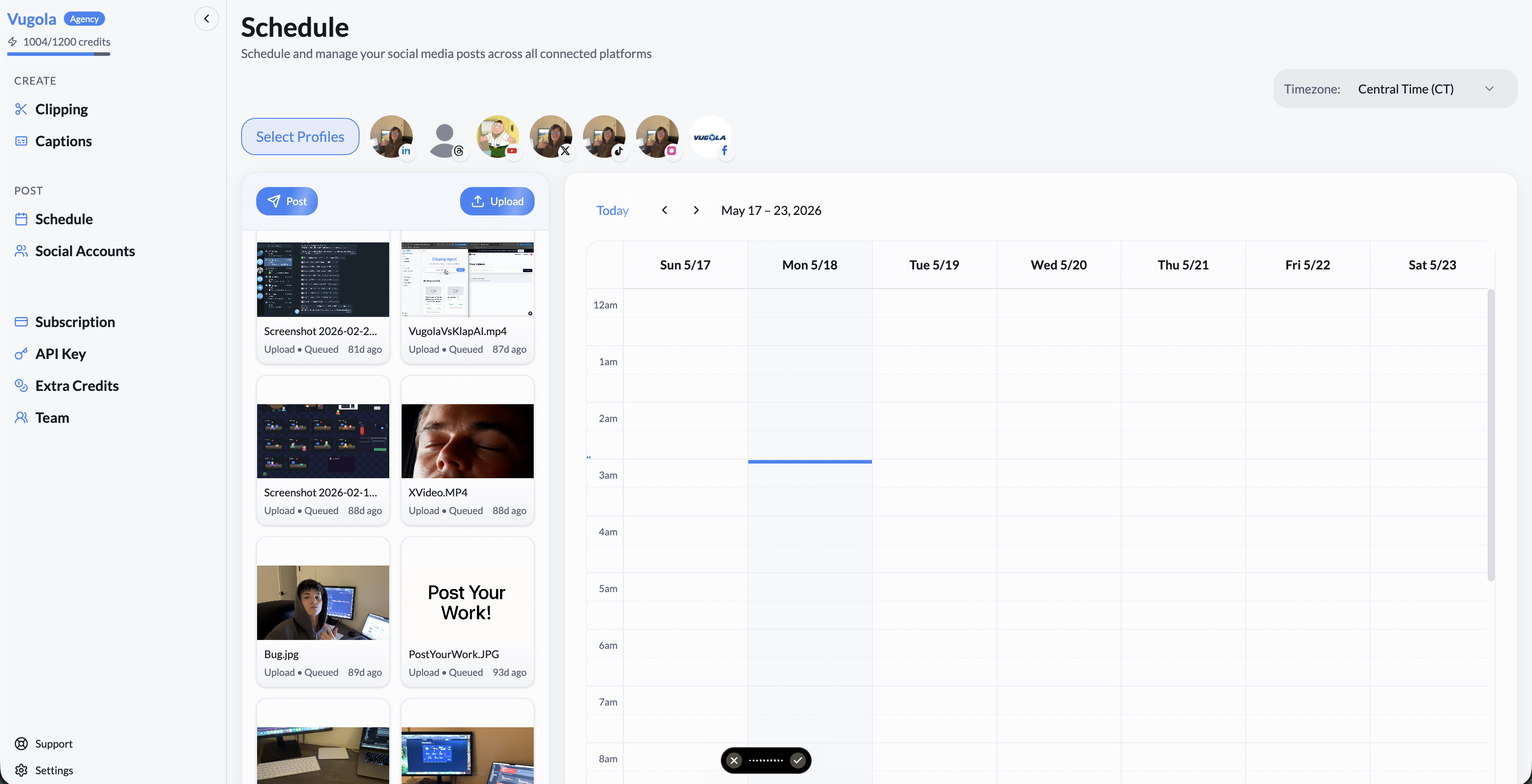Screen dimensions: 1532x784
Task: Click the May 17 – 23, 2026 date range
Action: [x=771, y=211]
